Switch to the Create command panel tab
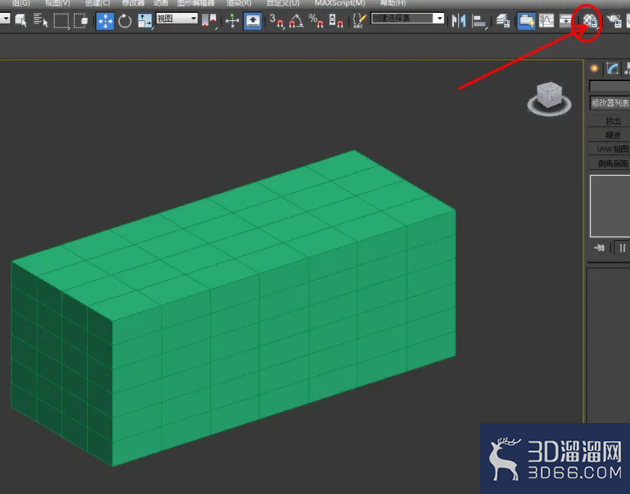Image resolution: width=630 pixels, height=494 pixels. [x=594, y=69]
